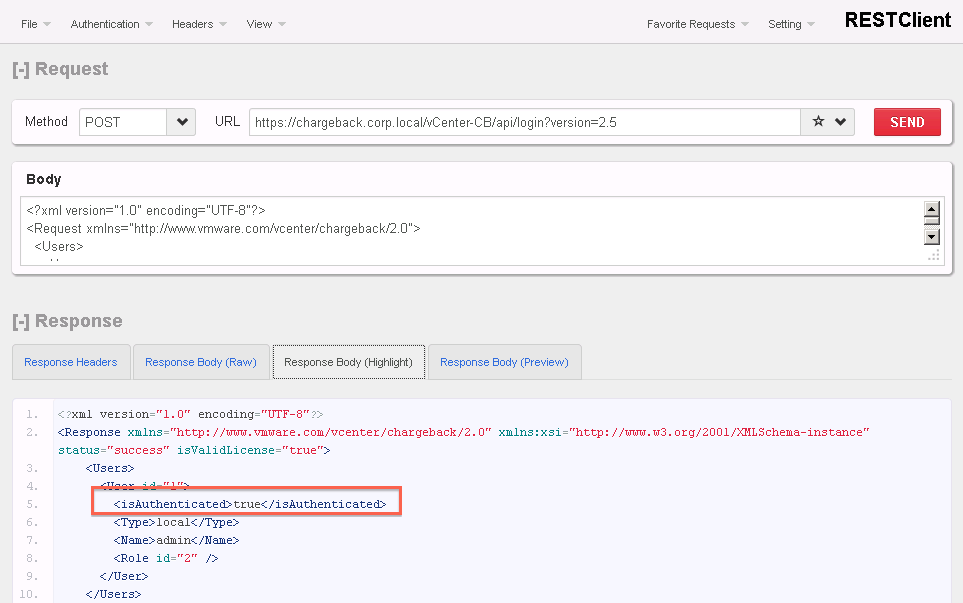Switch to Response Body (Preview) tab
The width and height of the screenshot is (963, 603).
pyautogui.click(x=504, y=362)
